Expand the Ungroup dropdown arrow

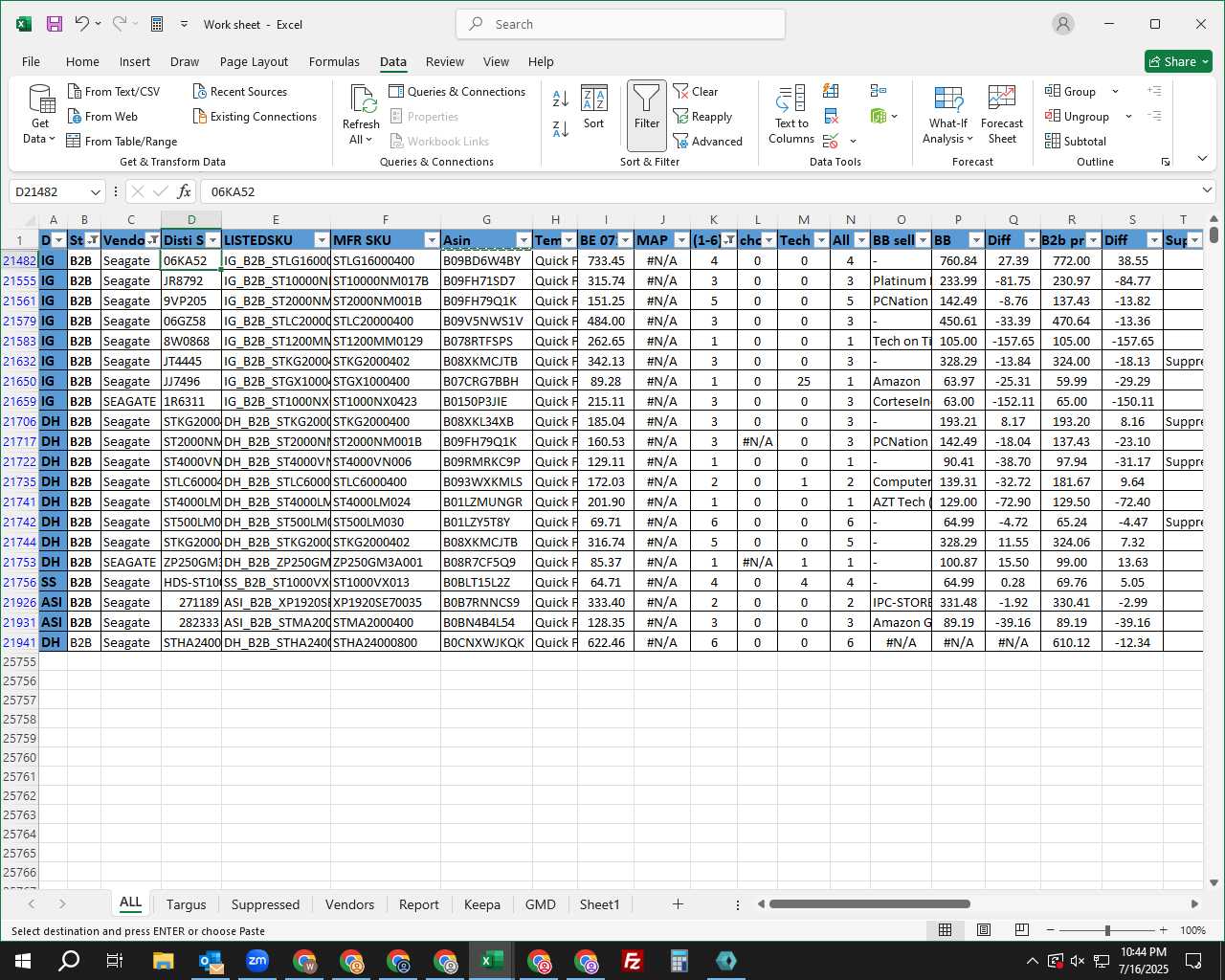click(1128, 117)
